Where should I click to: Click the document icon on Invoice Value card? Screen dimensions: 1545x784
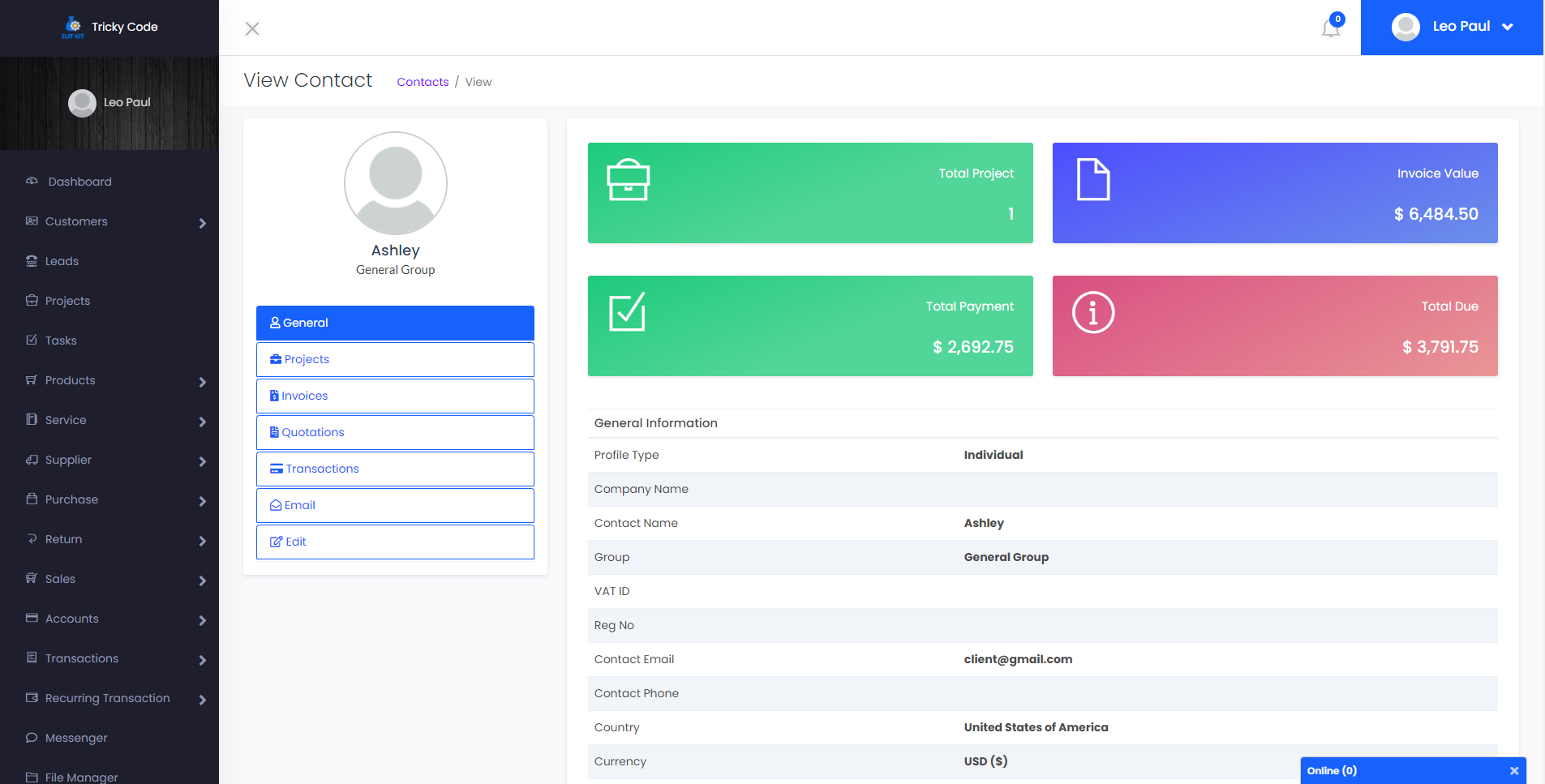coord(1092,180)
